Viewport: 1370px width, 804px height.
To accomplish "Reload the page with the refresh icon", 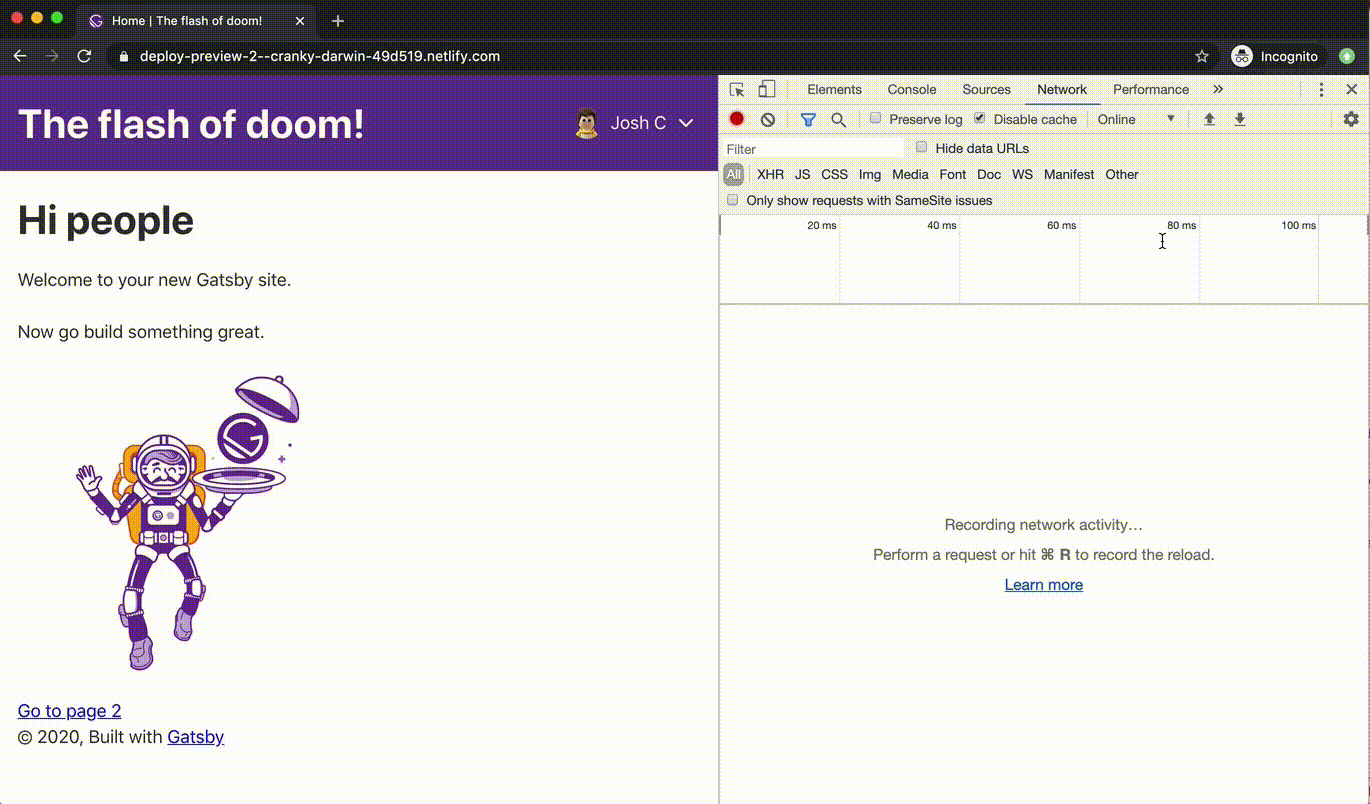I will [85, 56].
